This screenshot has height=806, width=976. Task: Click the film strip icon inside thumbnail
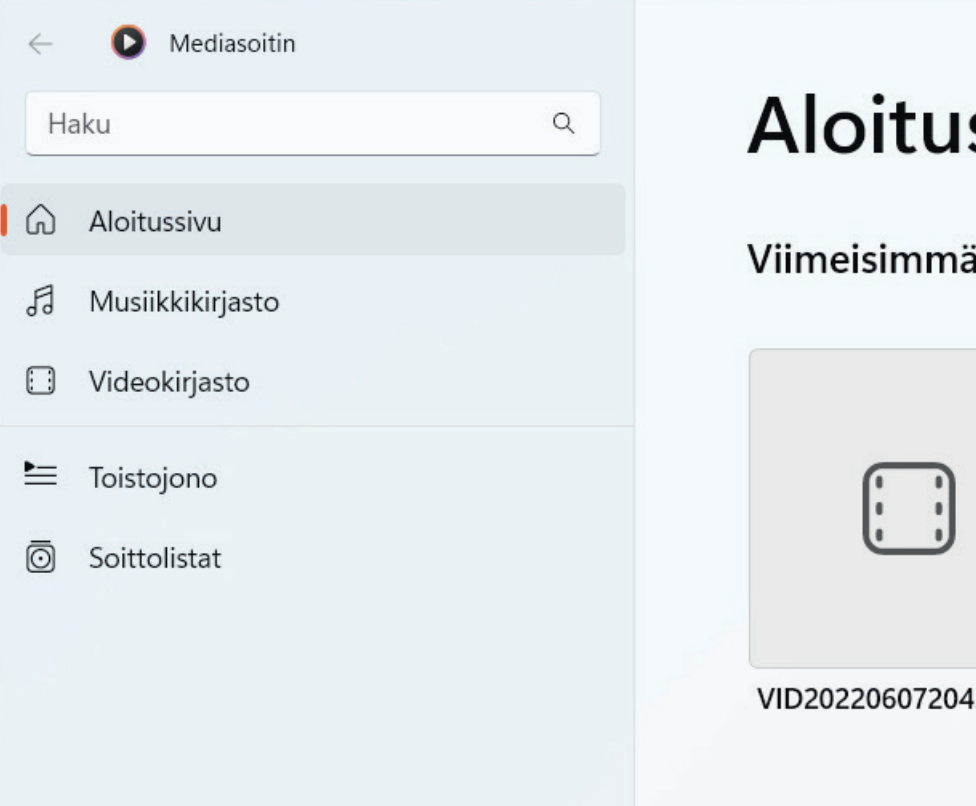point(908,508)
